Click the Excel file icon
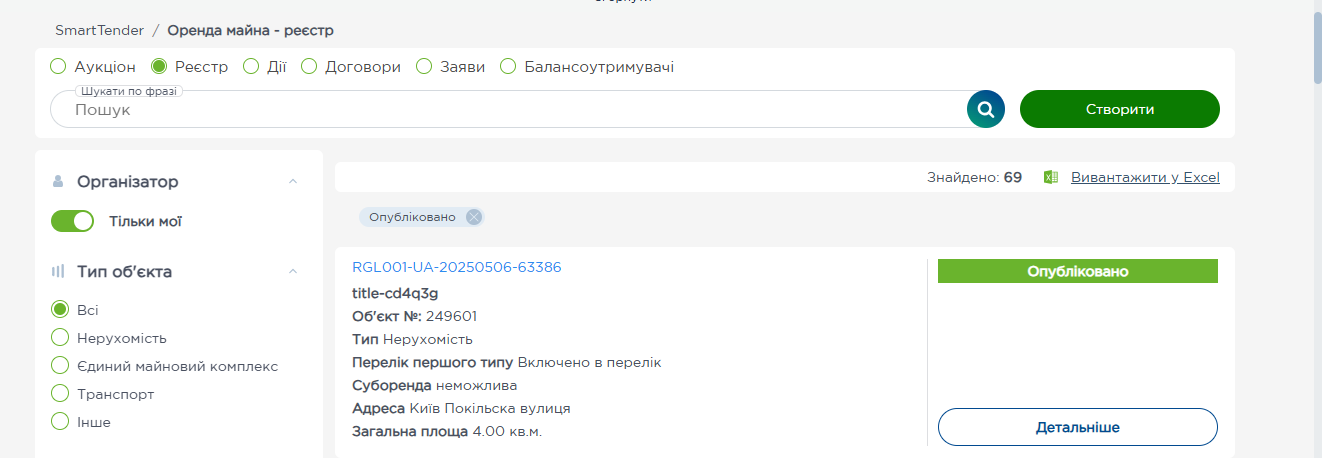 (1051, 177)
